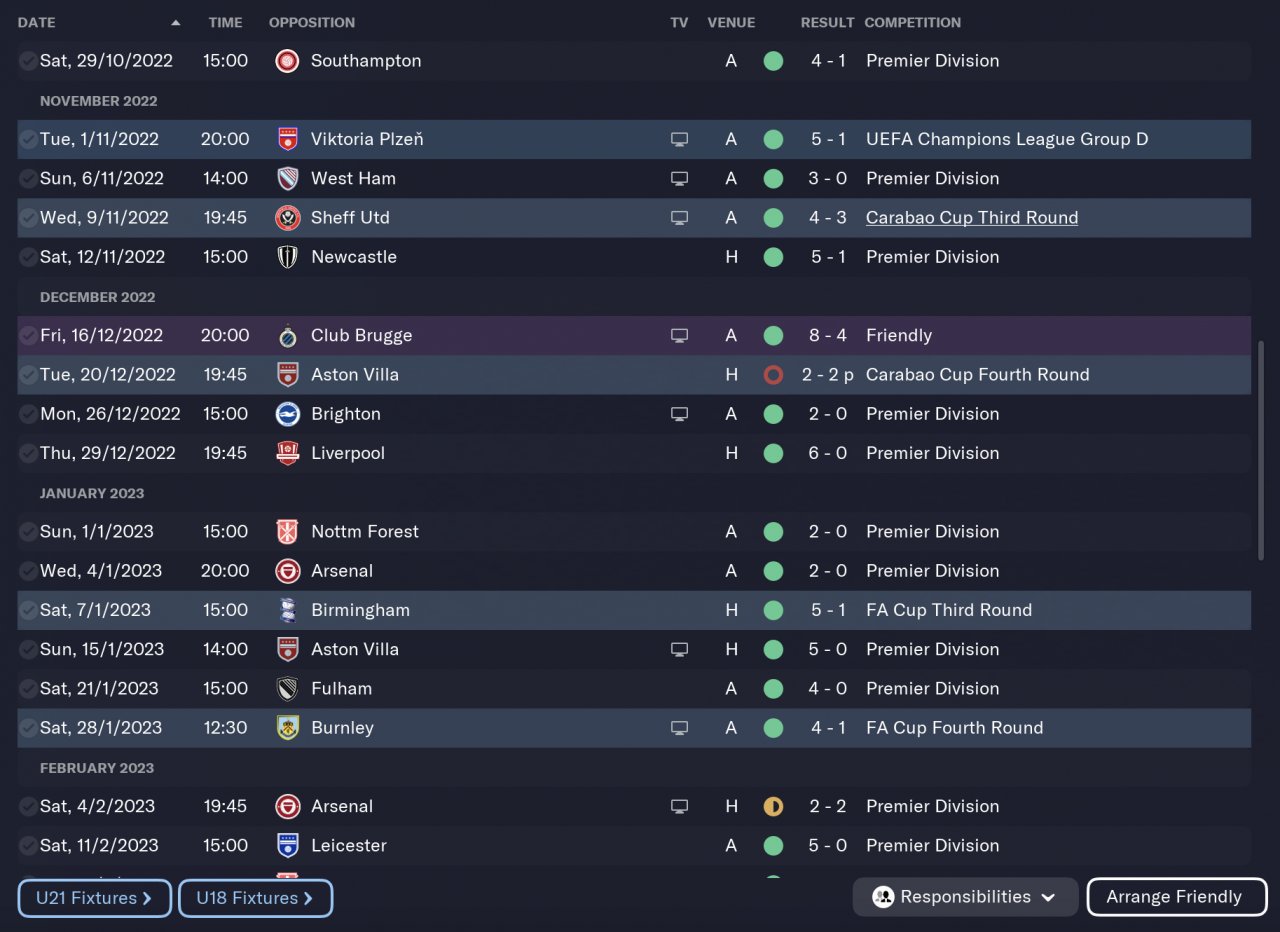Sort by the Date column header arrow
Viewport: 1280px width, 932px height.
click(176, 22)
